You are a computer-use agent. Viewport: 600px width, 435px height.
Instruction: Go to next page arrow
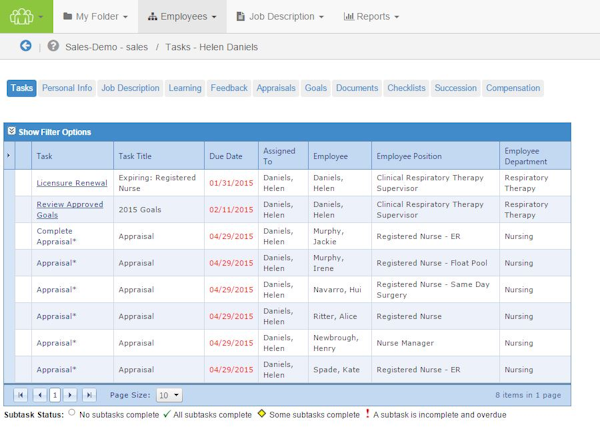click(70, 395)
